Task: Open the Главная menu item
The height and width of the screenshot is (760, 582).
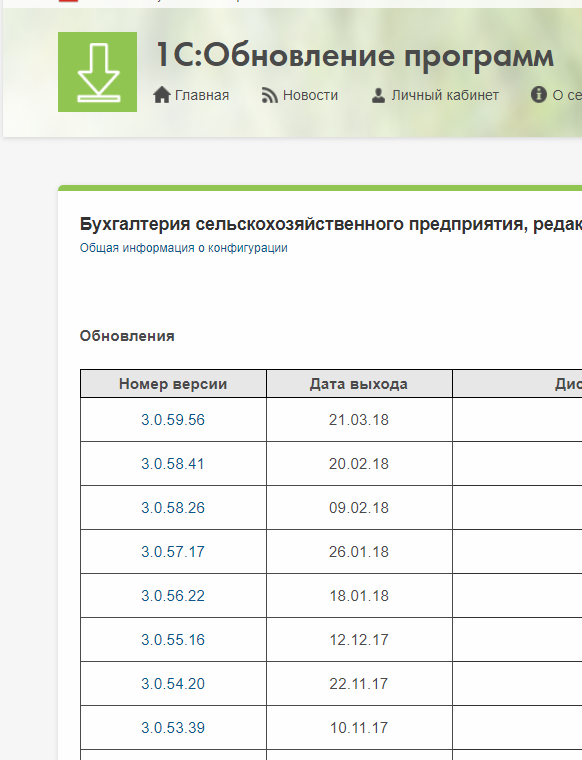Action: [x=202, y=95]
